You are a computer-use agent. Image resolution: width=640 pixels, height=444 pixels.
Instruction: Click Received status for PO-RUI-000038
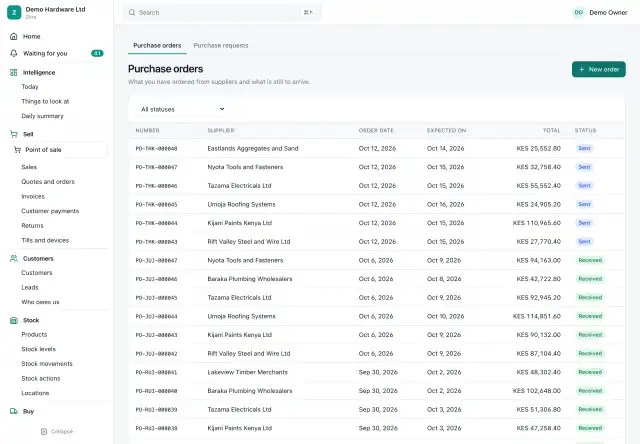click(590, 428)
